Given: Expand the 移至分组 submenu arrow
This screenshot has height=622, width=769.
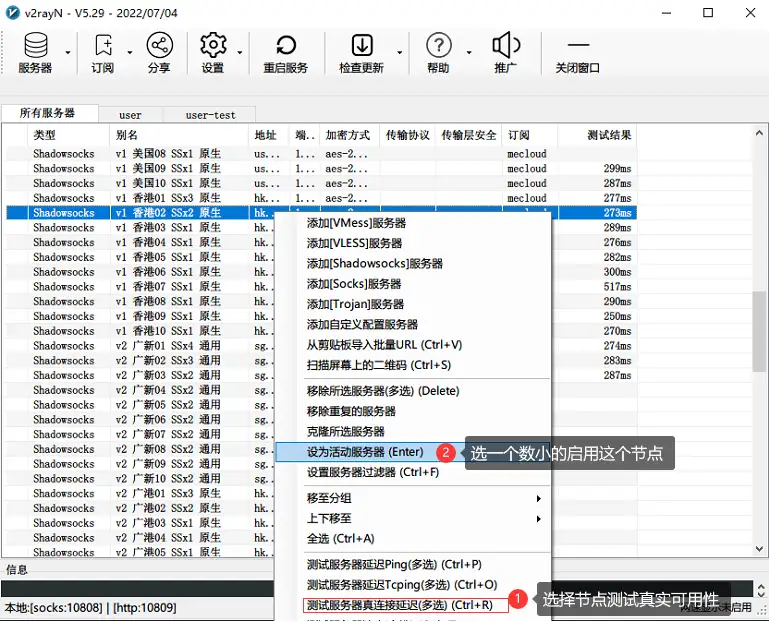Looking at the screenshot, I should pos(538,498).
